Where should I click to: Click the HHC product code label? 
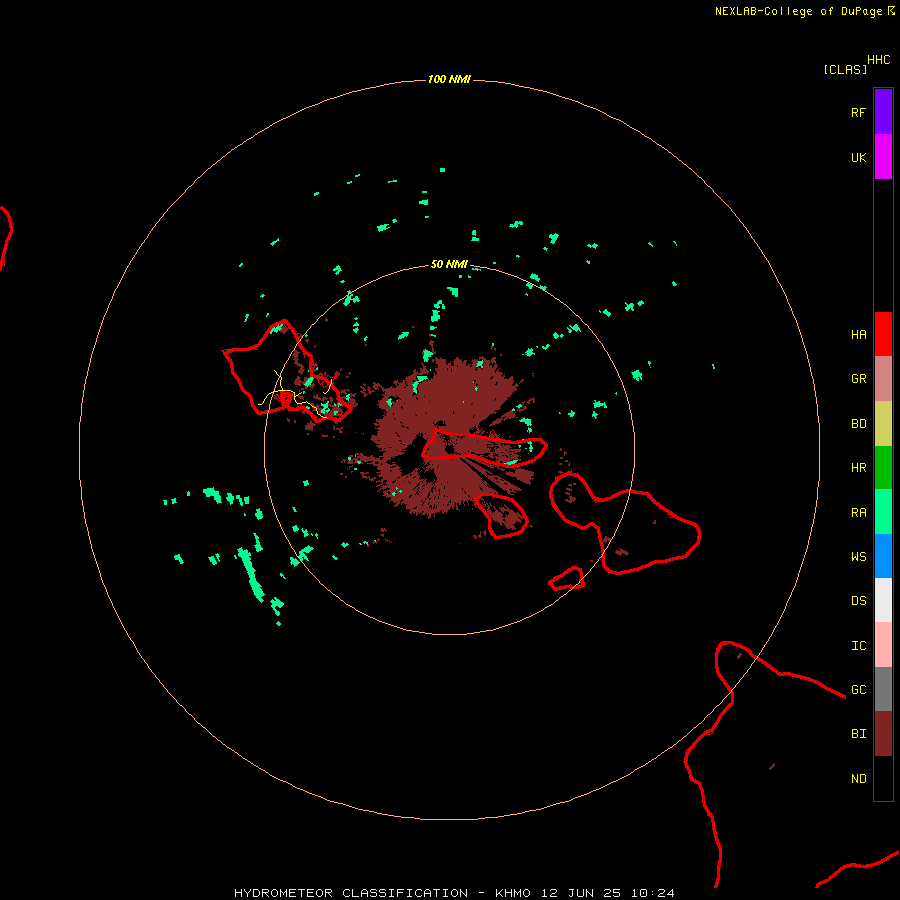878,60
